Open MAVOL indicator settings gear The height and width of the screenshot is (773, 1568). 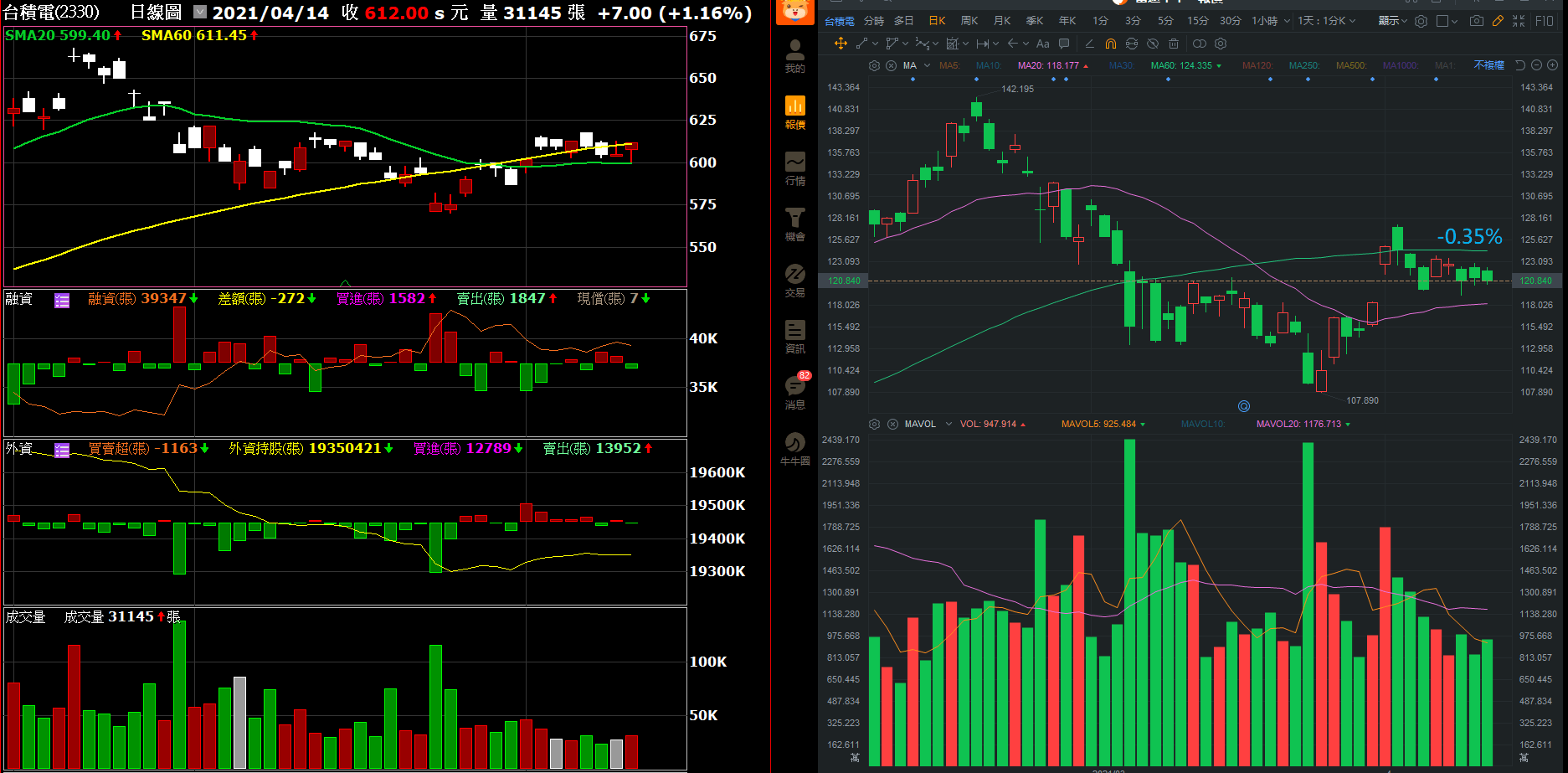tap(874, 424)
